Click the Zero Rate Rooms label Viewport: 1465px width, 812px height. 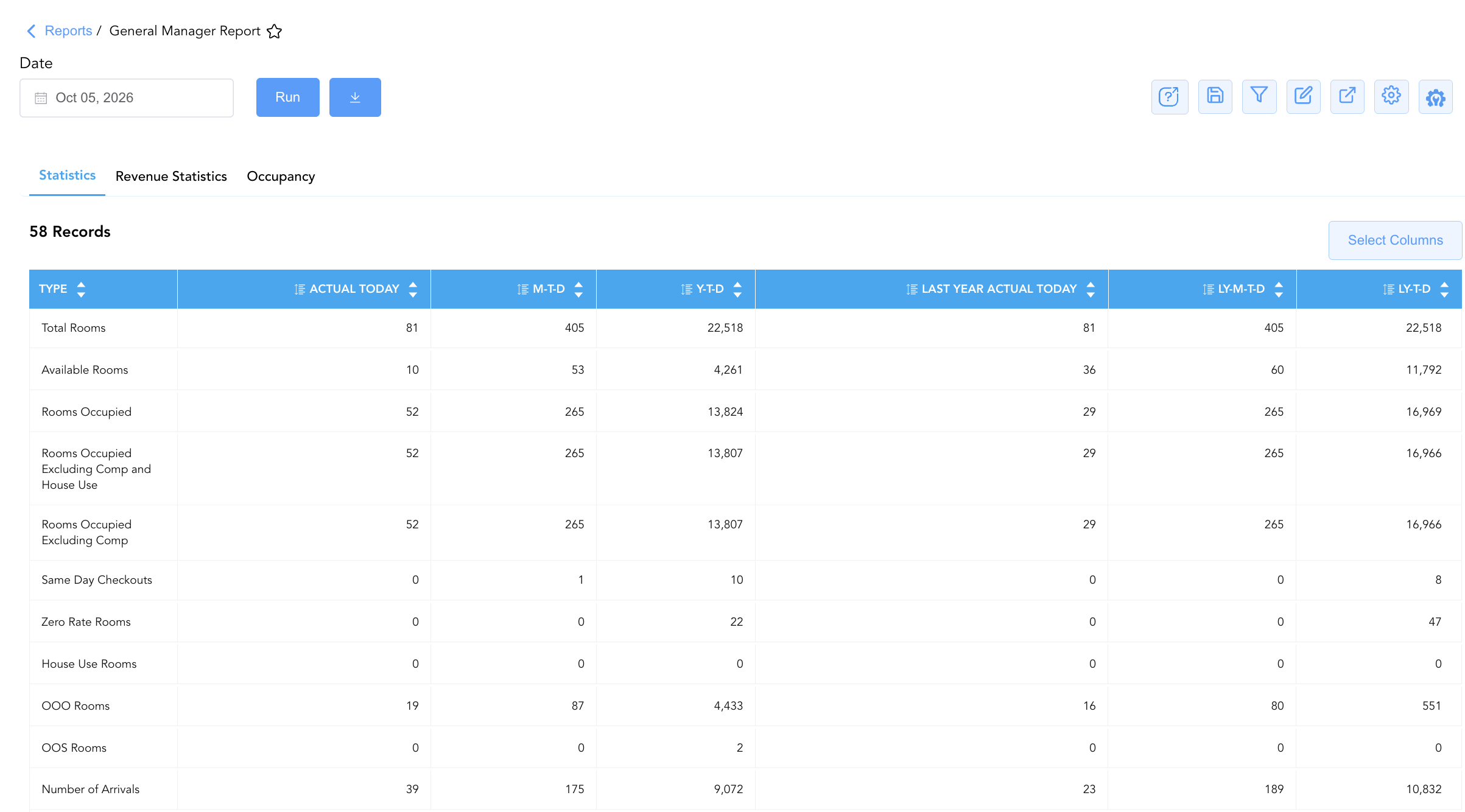(86, 622)
